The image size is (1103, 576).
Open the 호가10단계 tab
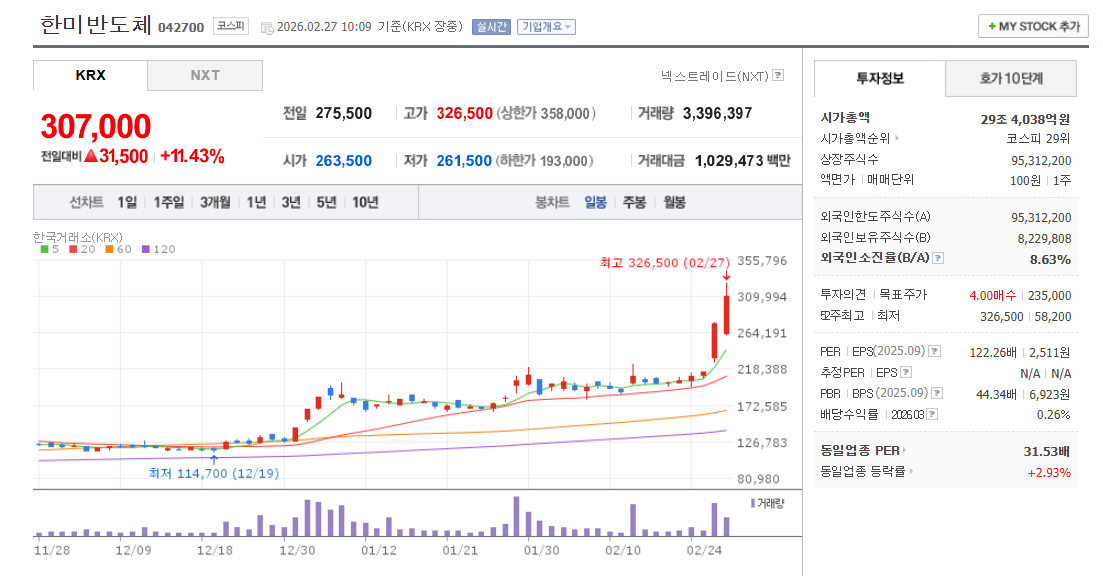pyautogui.click(x=1011, y=78)
